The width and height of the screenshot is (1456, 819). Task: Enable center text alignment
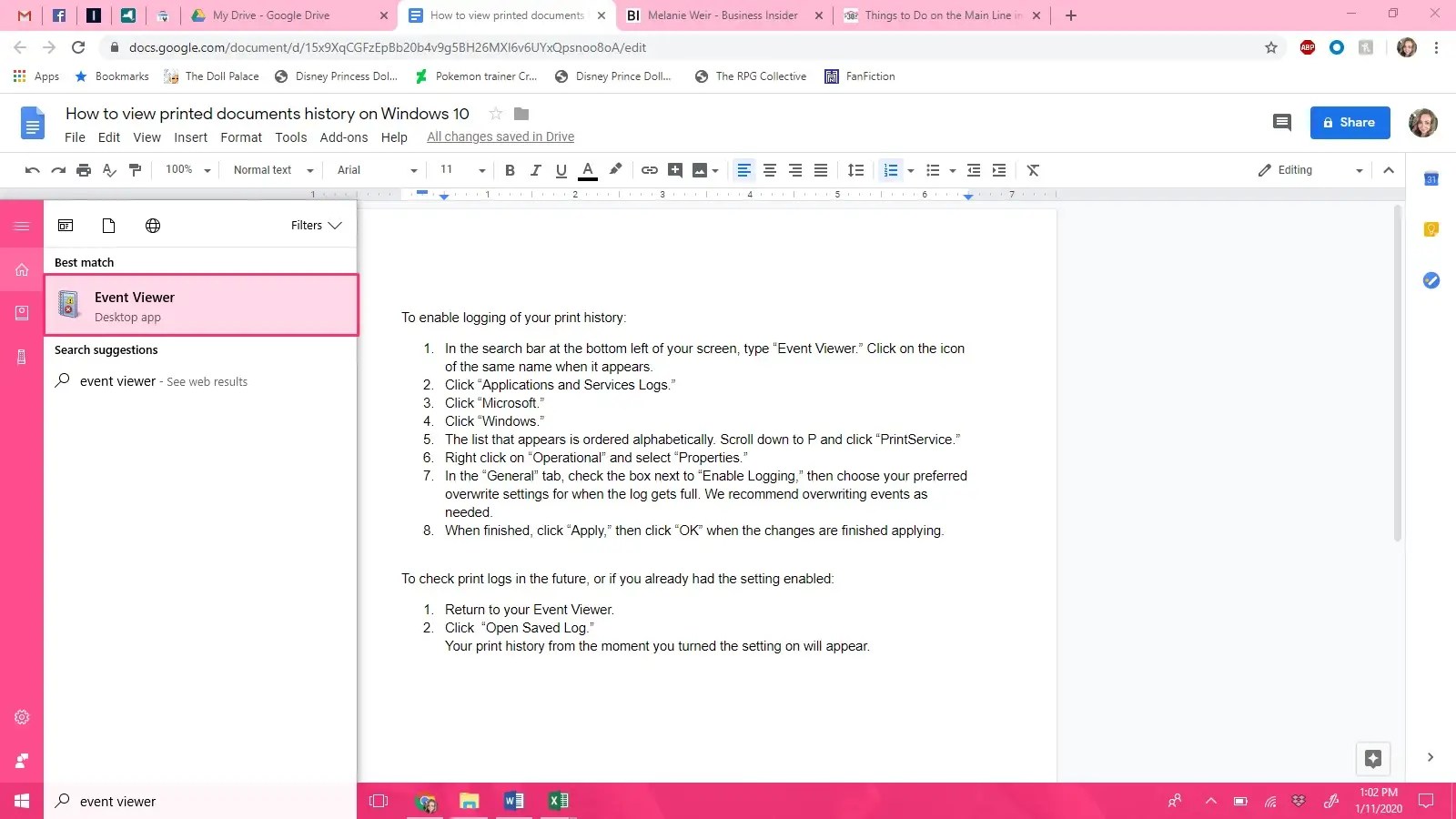click(x=770, y=170)
